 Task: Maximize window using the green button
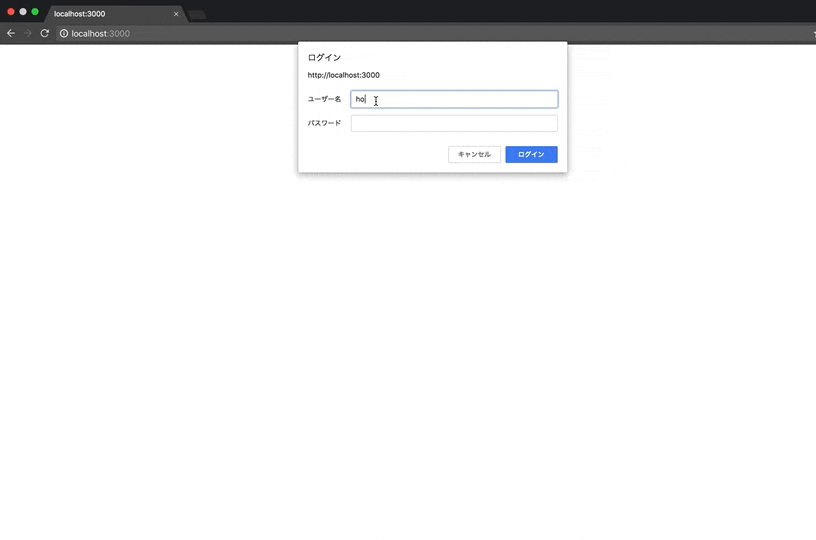(35, 11)
